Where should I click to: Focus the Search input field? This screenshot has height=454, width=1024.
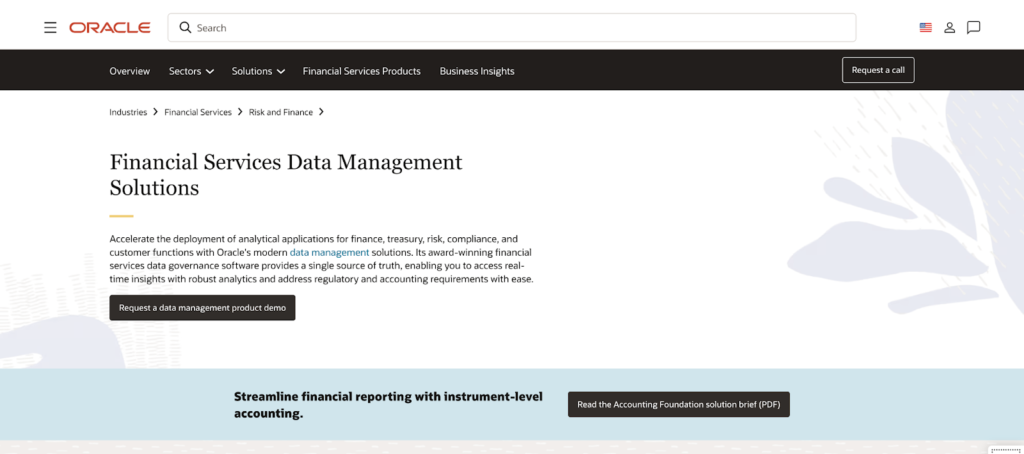[x=511, y=27]
